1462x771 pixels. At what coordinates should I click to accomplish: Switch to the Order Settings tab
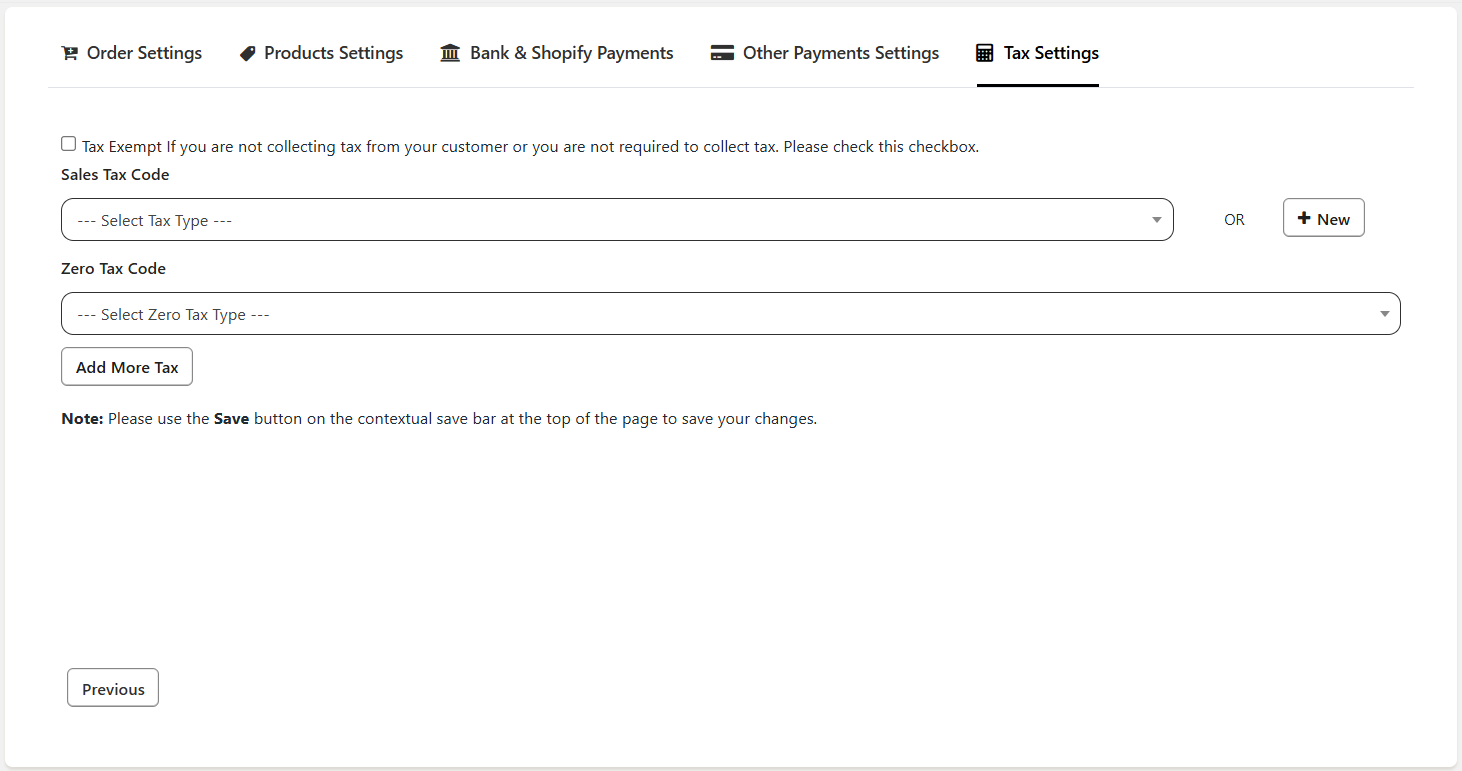click(x=144, y=54)
